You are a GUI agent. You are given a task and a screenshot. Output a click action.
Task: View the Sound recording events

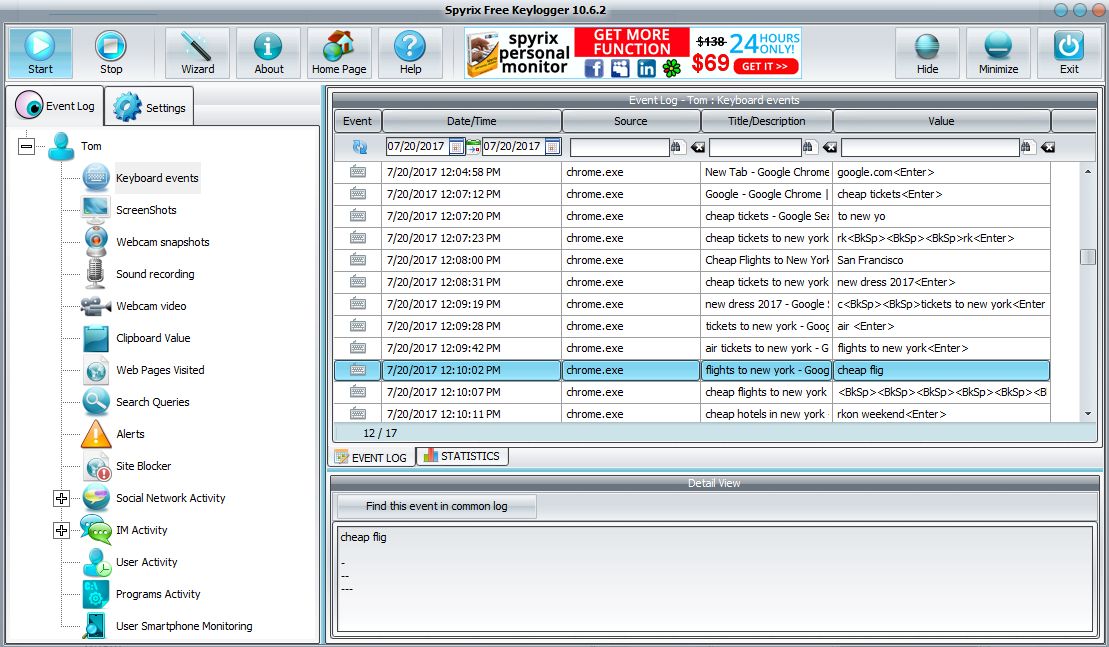pyautogui.click(x=155, y=273)
